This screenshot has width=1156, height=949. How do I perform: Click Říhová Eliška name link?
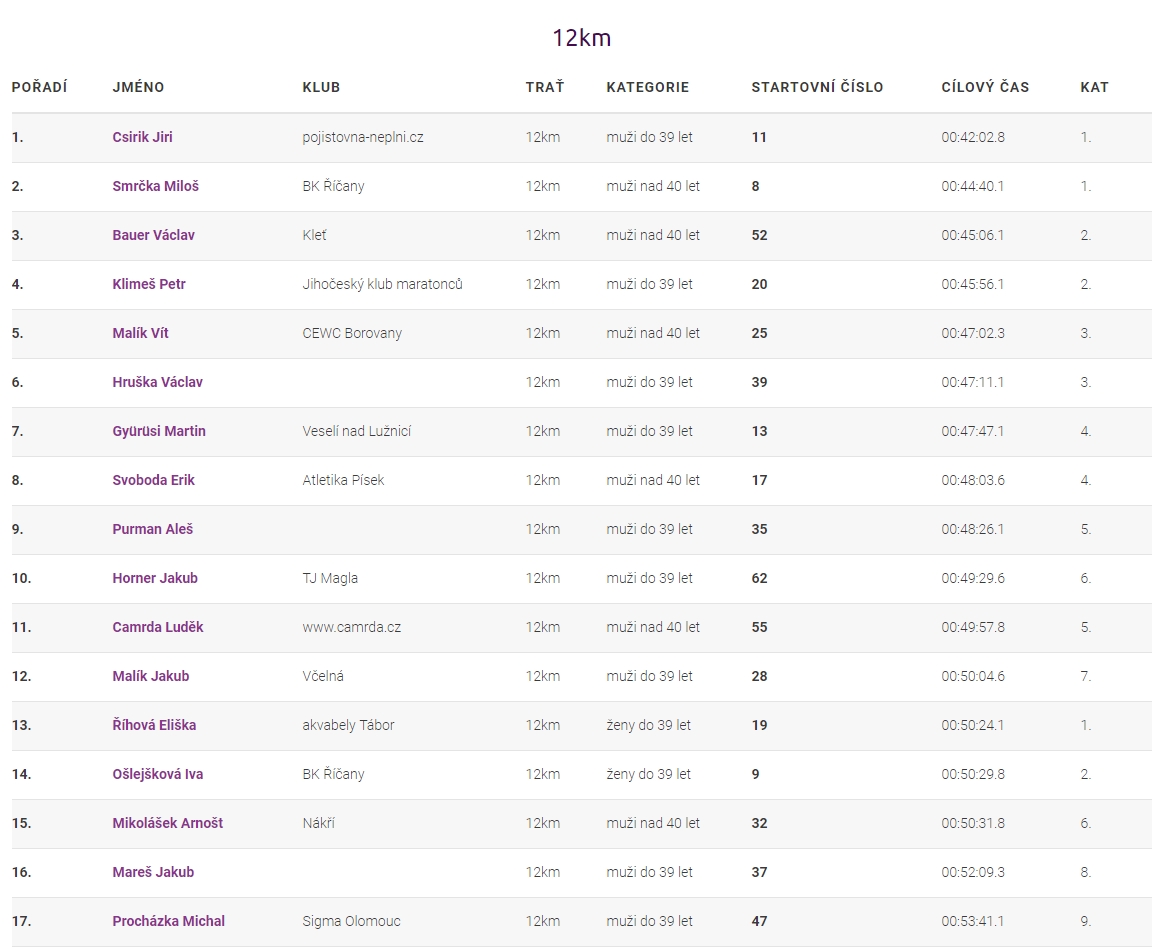pyautogui.click(x=154, y=725)
